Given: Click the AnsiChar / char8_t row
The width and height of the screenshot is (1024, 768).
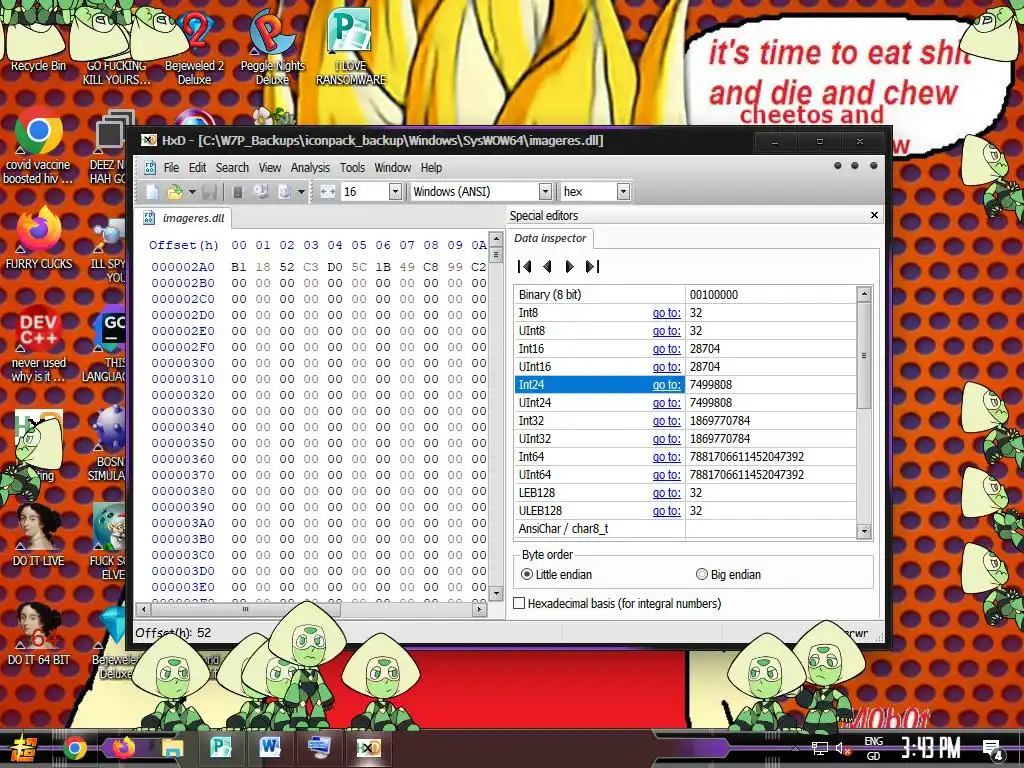Looking at the screenshot, I should [x=685, y=529].
